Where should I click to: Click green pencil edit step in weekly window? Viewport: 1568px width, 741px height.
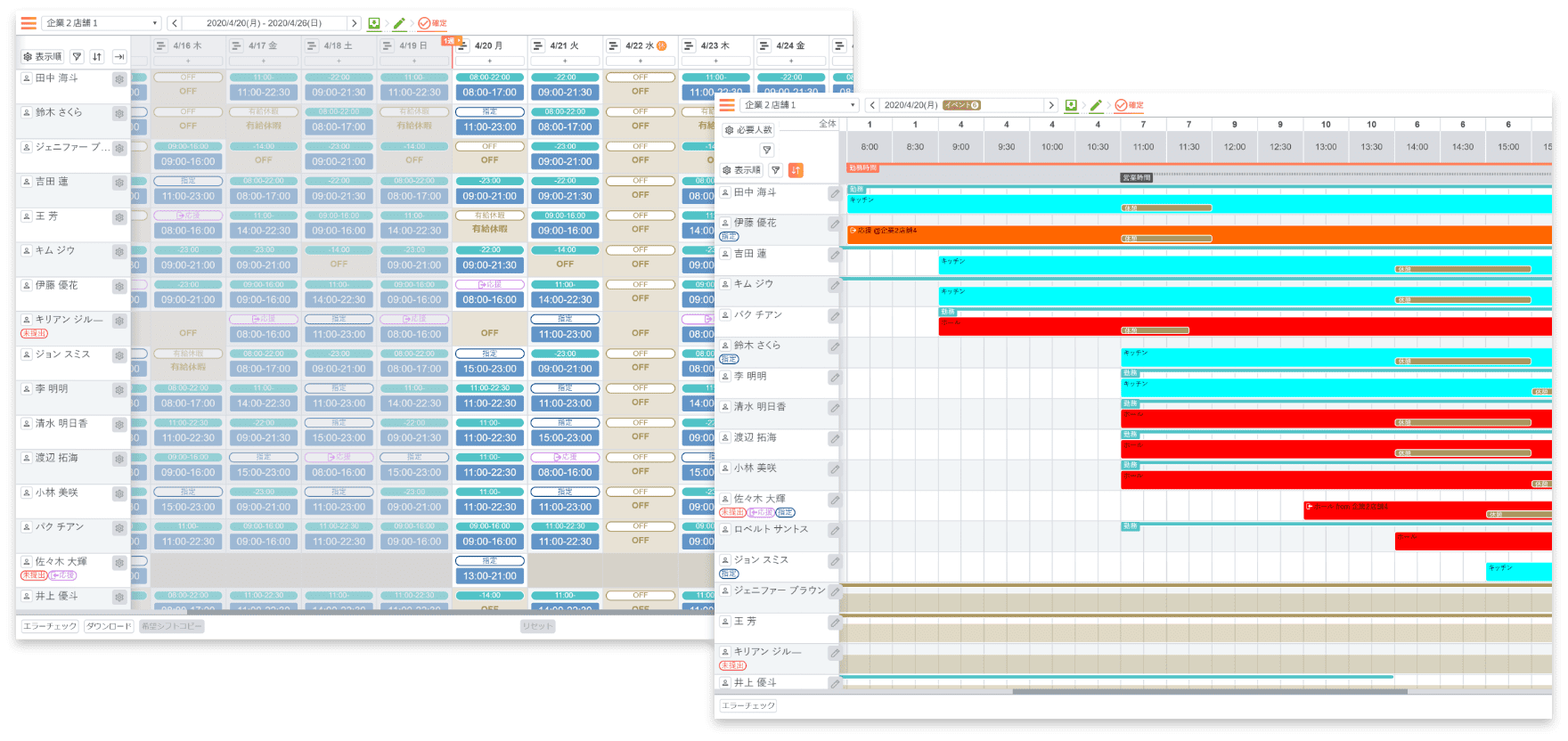point(399,23)
